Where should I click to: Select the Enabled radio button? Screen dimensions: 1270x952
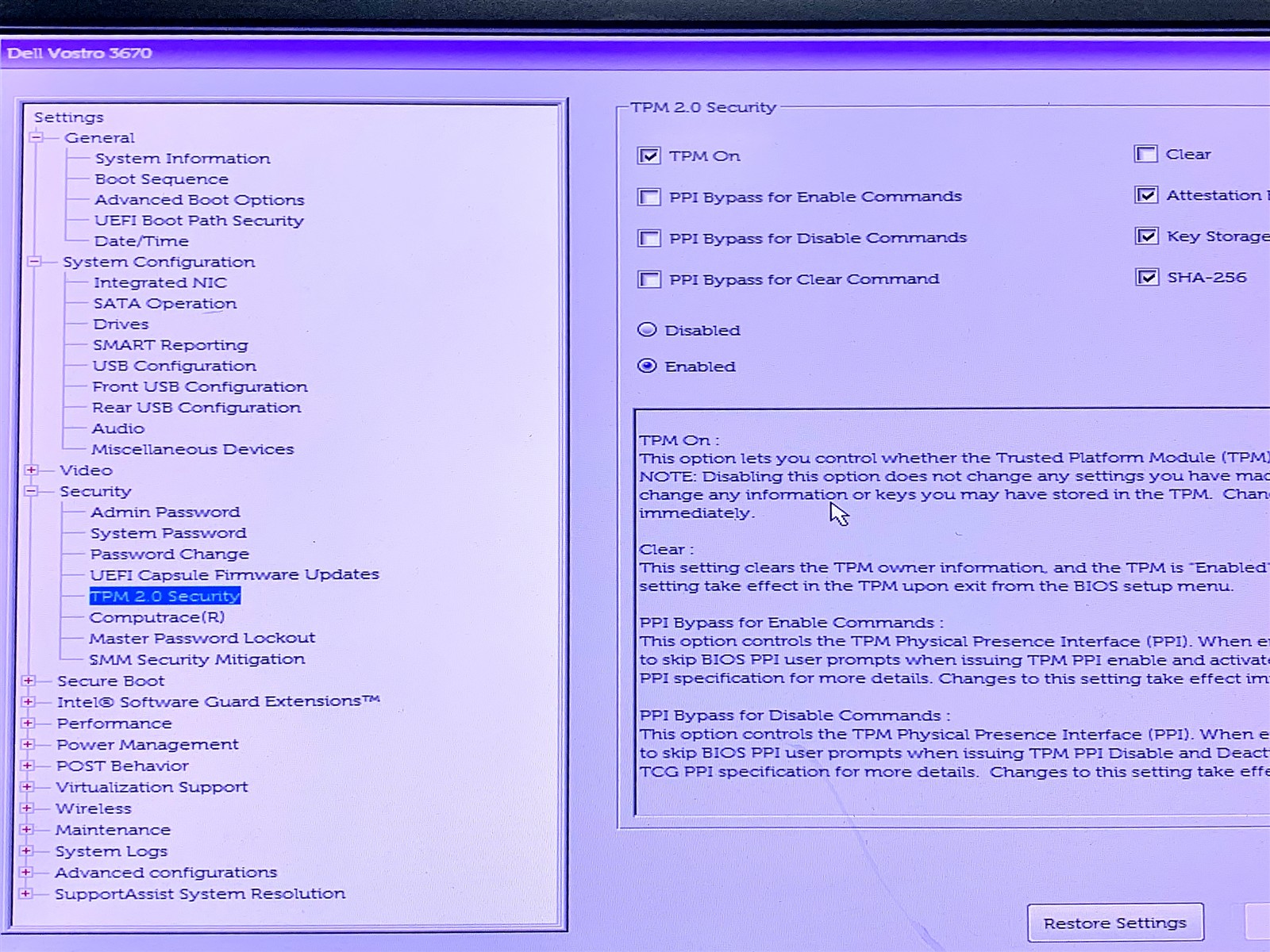647,366
